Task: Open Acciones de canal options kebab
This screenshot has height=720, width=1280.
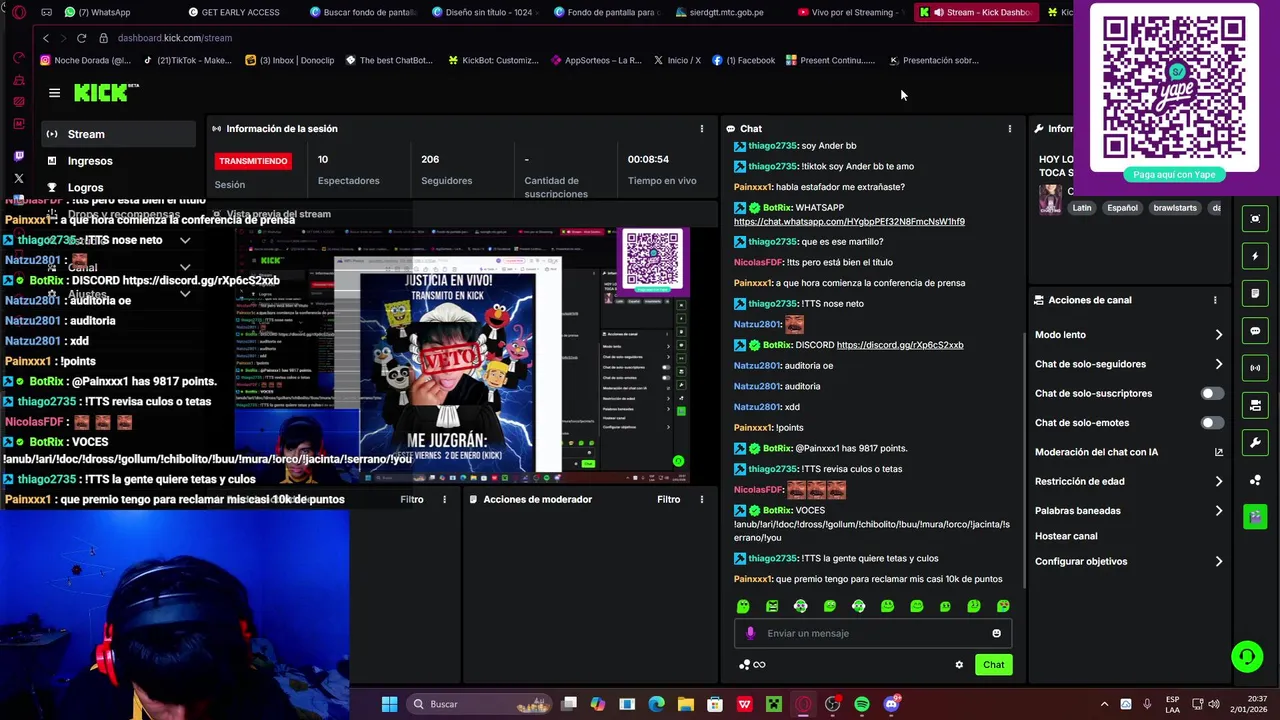Action: click(1215, 300)
